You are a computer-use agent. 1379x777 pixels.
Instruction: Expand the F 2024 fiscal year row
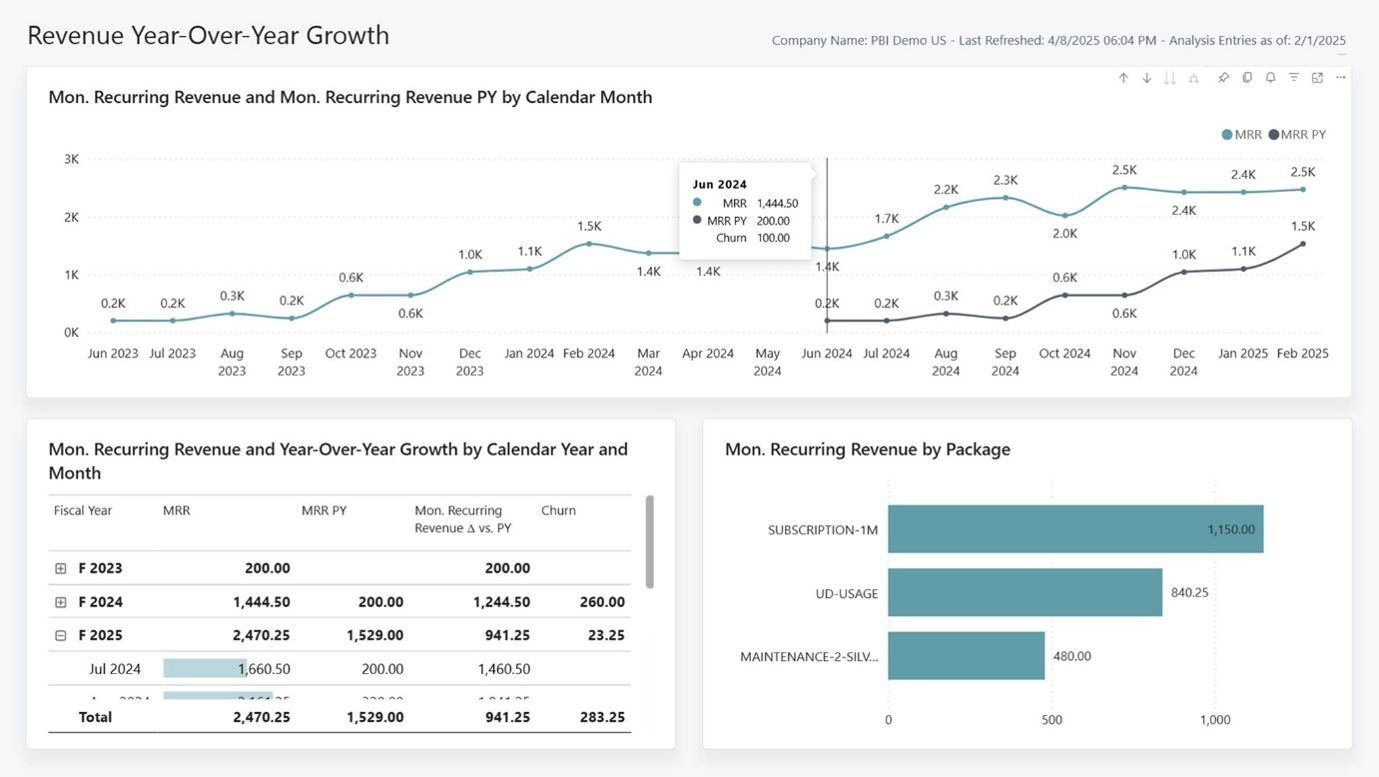pyautogui.click(x=61, y=602)
